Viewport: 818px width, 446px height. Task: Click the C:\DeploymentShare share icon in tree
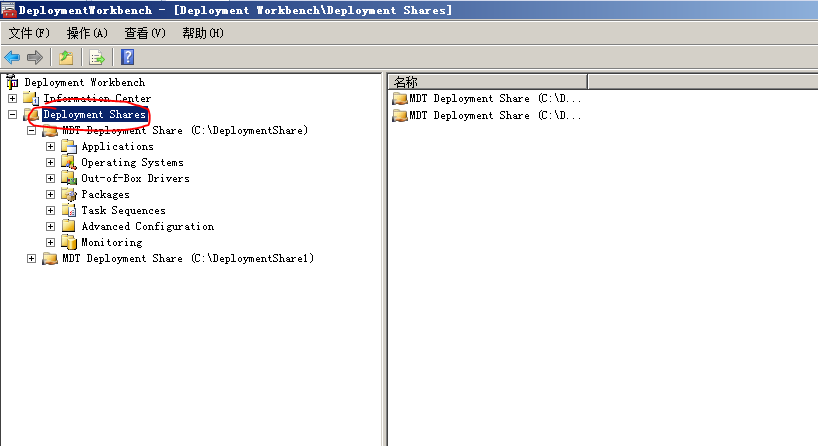(x=50, y=130)
